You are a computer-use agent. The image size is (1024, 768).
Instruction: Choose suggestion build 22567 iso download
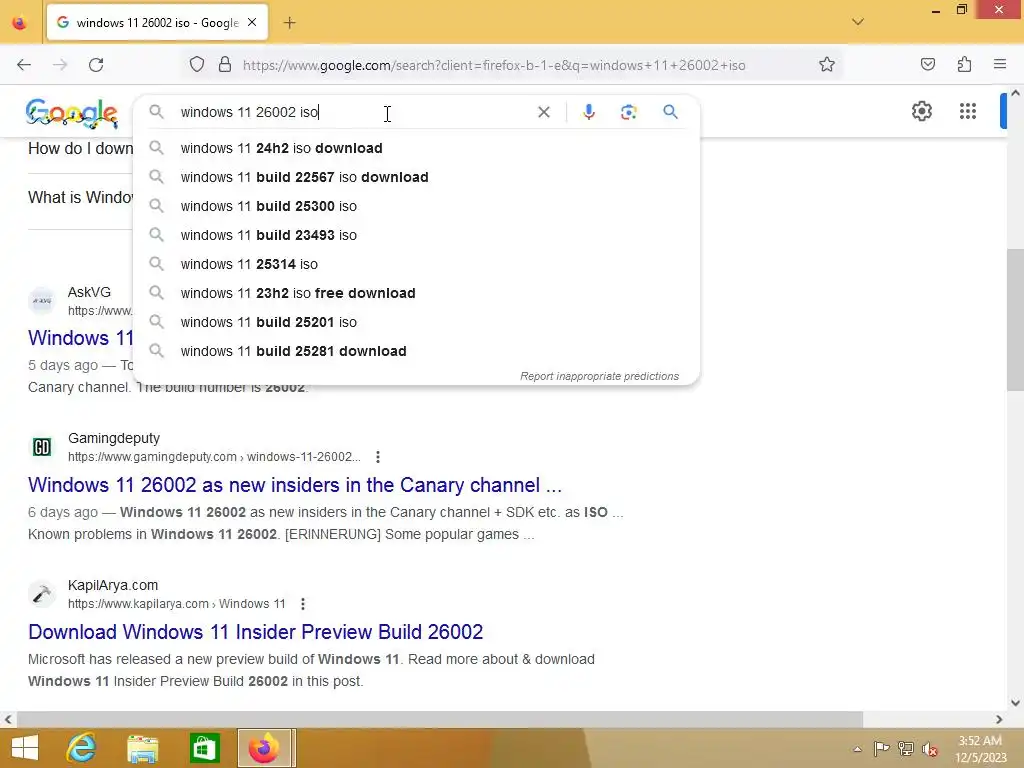416,177
